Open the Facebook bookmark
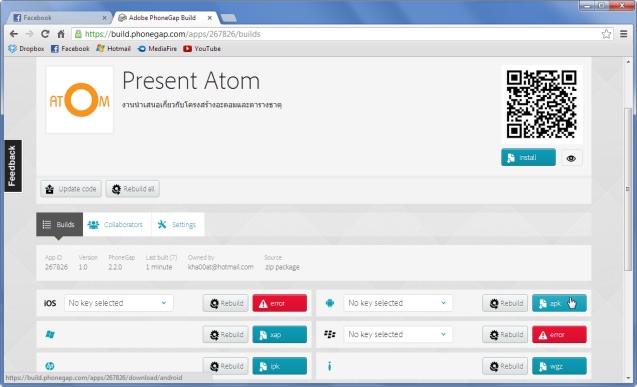 (x=70, y=49)
